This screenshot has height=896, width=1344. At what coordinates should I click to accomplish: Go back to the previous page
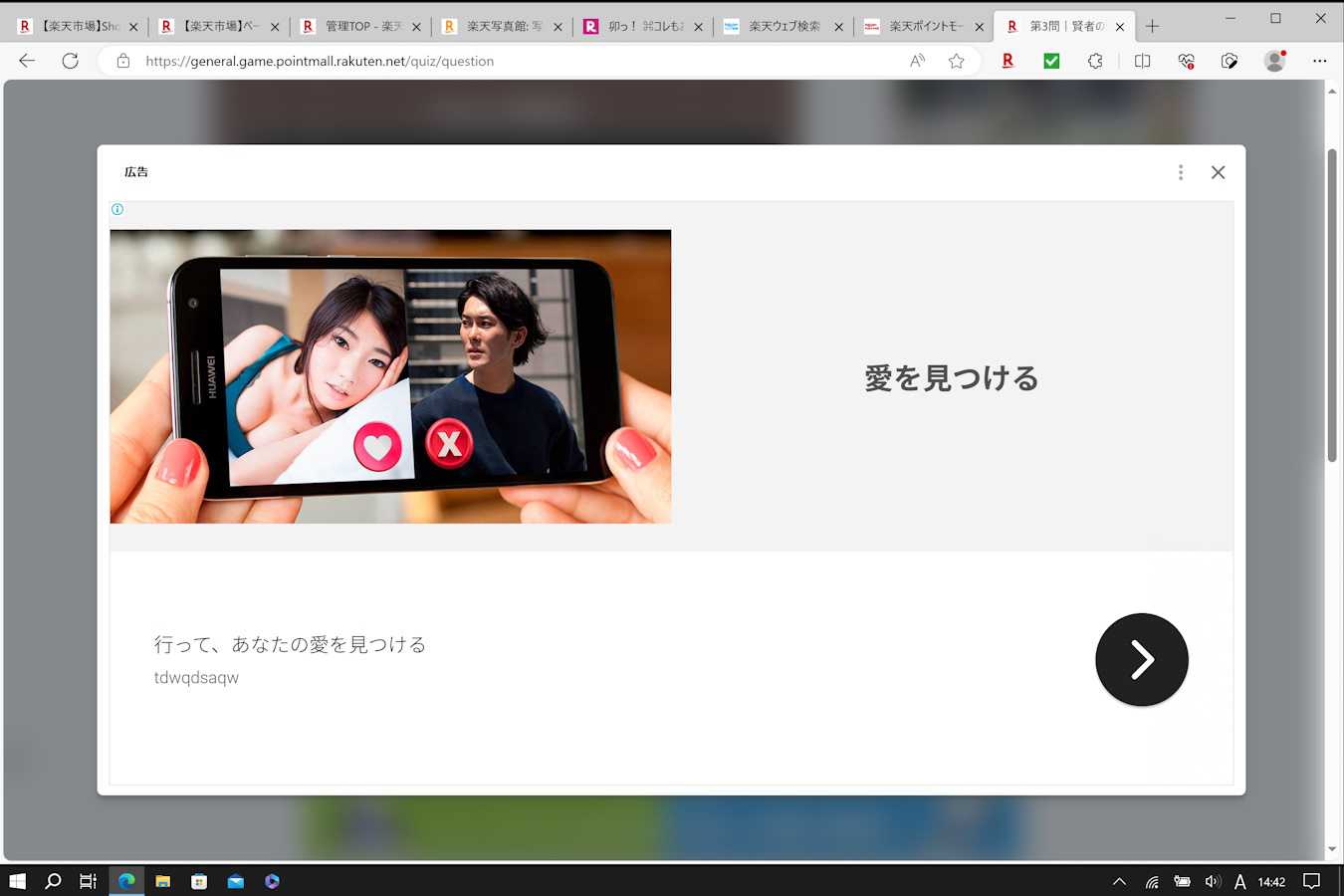click(27, 61)
